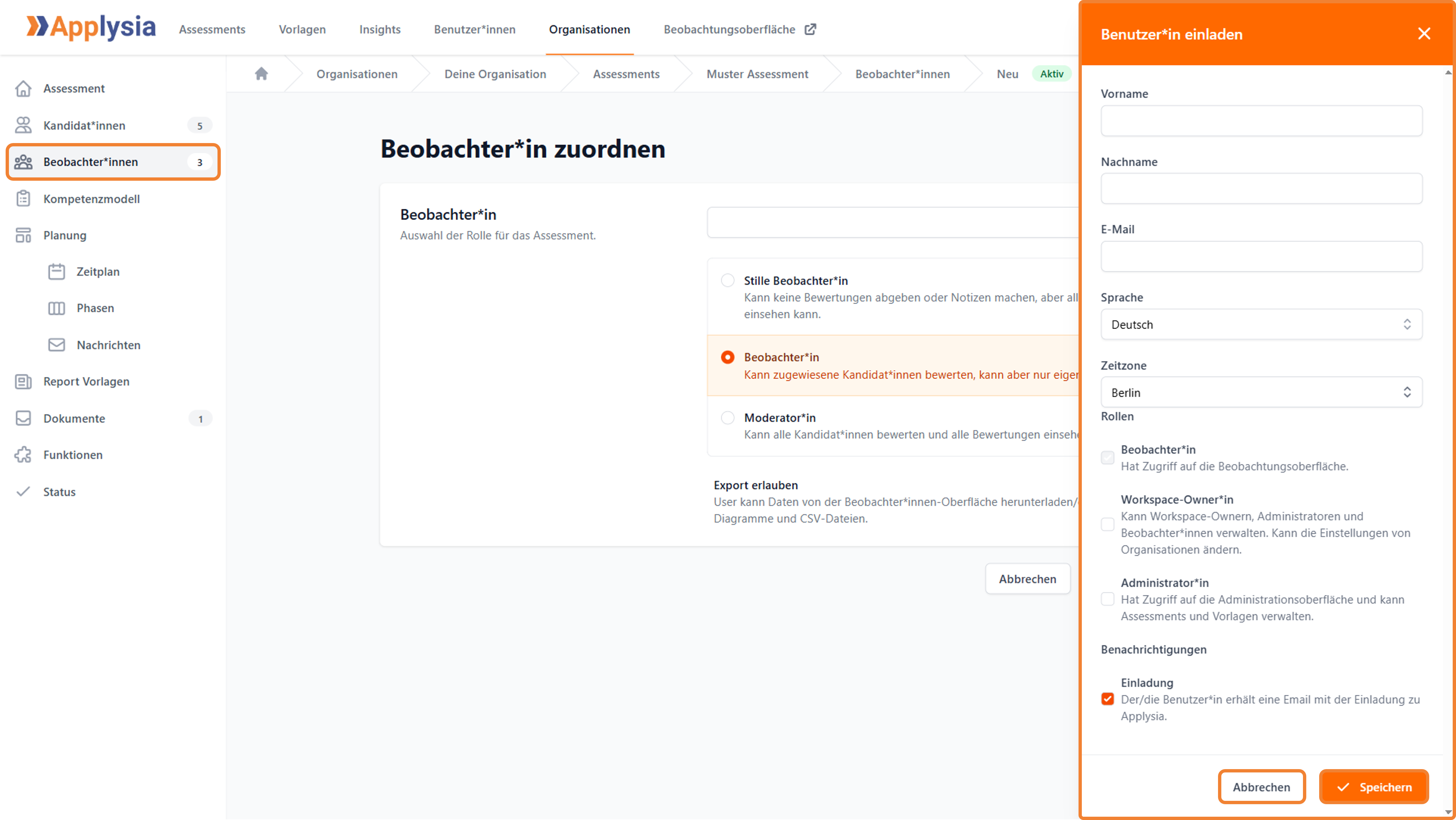Screen dimensions: 1456x820
Task: Click the Funktionen puzzle icon
Action: pyautogui.click(x=23, y=455)
